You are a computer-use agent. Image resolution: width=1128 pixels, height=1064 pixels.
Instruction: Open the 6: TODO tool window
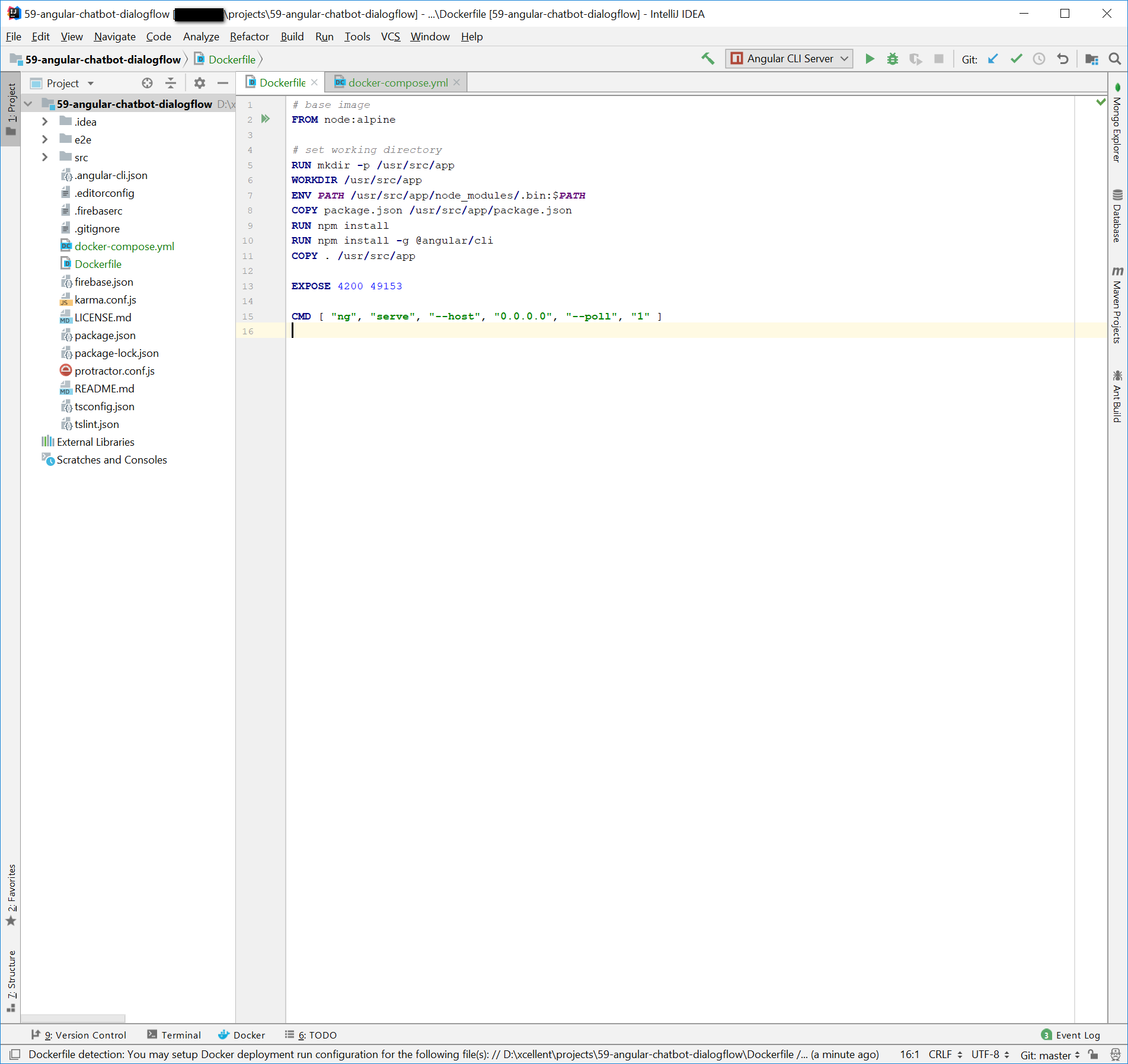pyautogui.click(x=311, y=1035)
